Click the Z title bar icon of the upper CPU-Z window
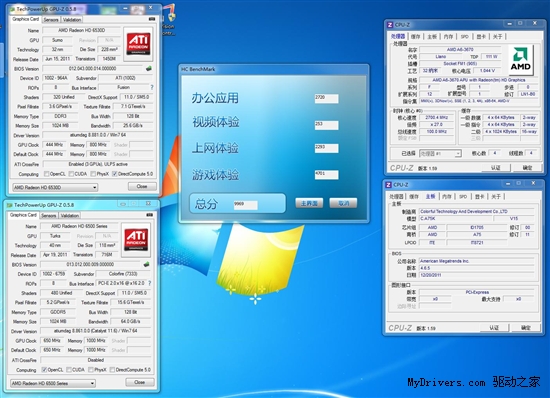Image resolution: width=550 pixels, height=398 pixels. [x=390, y=25]
